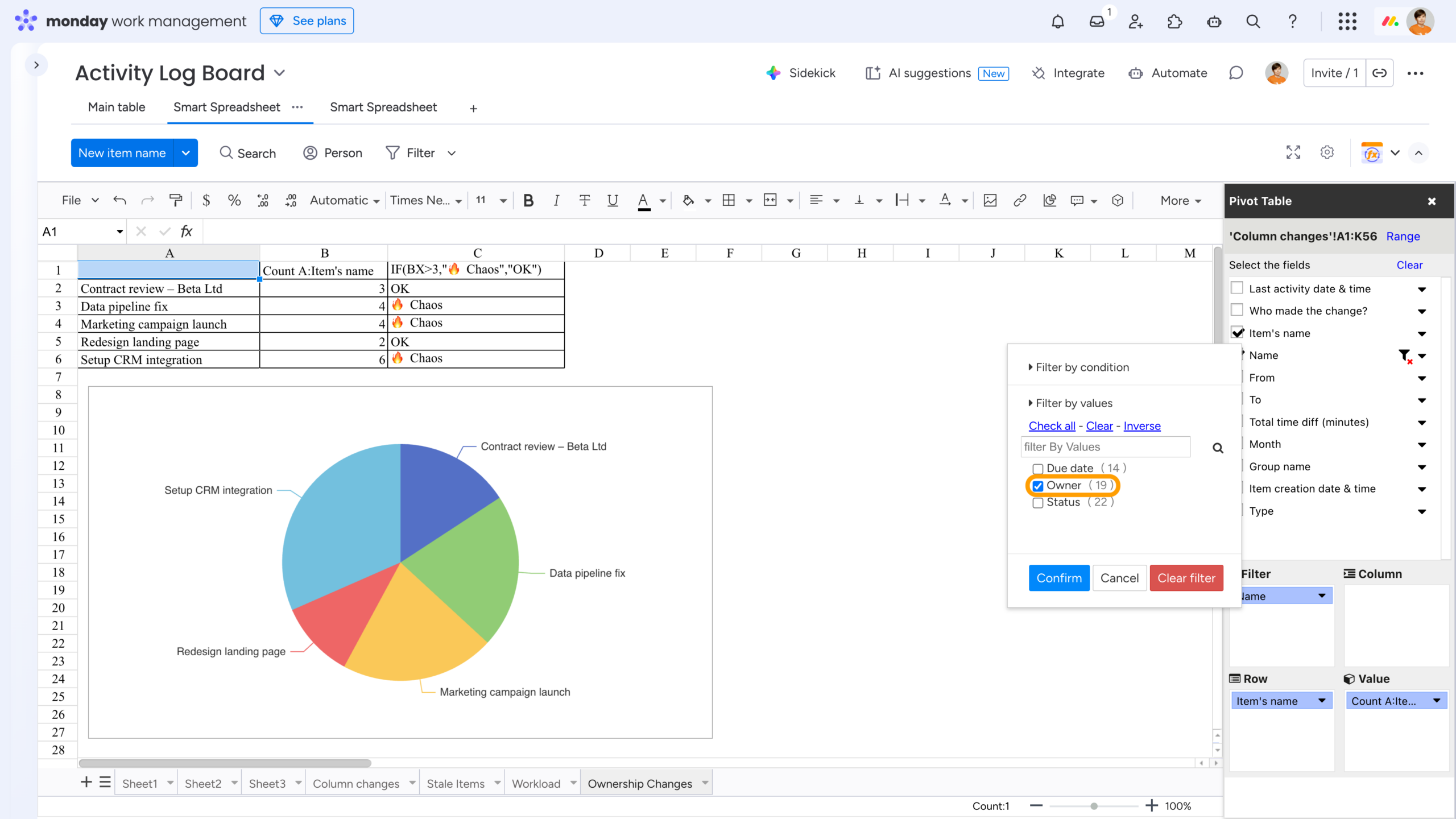Check the Status filter value
This screenshot has height=819, width=1456.
1038,503
